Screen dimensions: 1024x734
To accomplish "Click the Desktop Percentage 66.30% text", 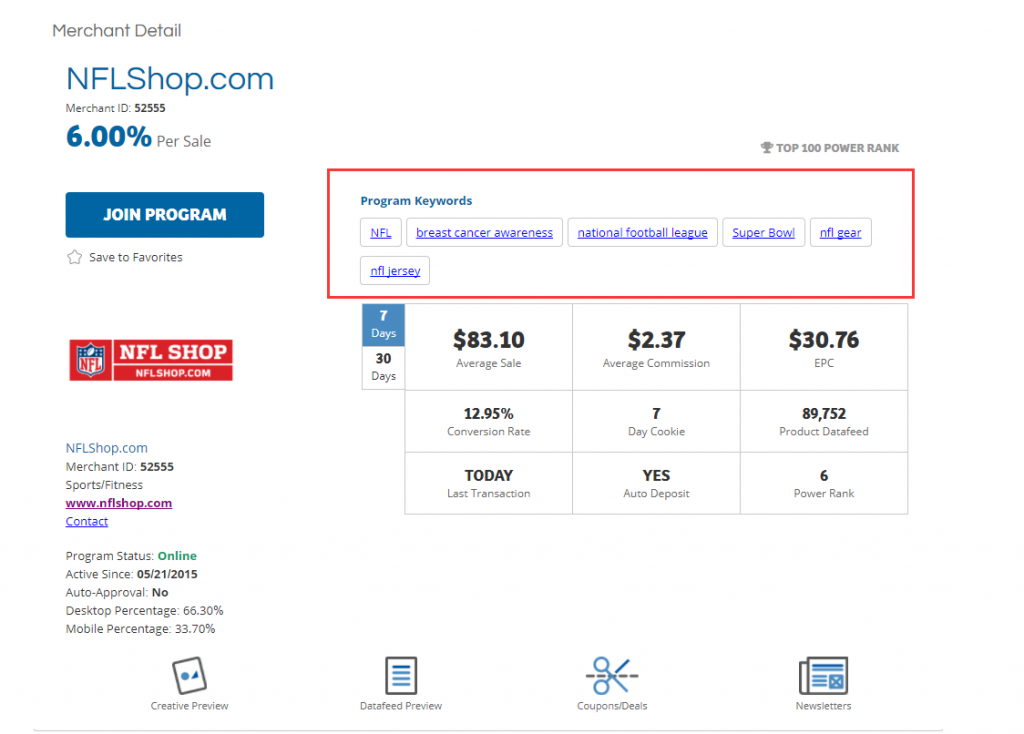I will point(144,611).
